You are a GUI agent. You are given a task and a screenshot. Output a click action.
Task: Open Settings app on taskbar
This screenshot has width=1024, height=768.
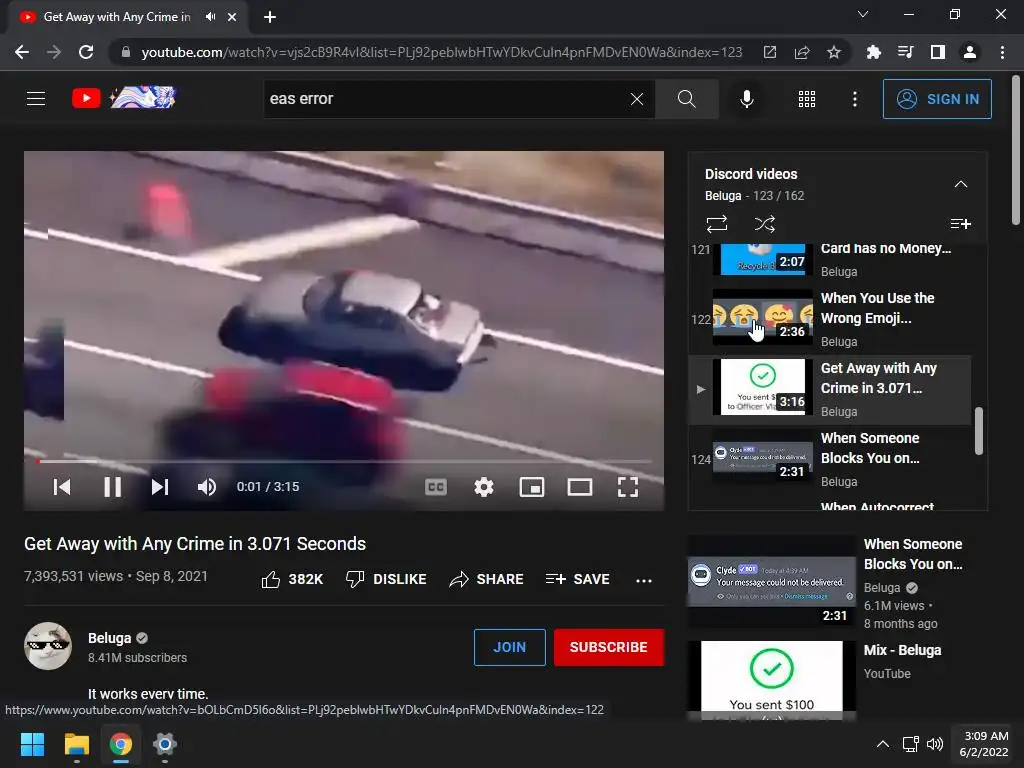pyautogui.click(x=165, y=744)
